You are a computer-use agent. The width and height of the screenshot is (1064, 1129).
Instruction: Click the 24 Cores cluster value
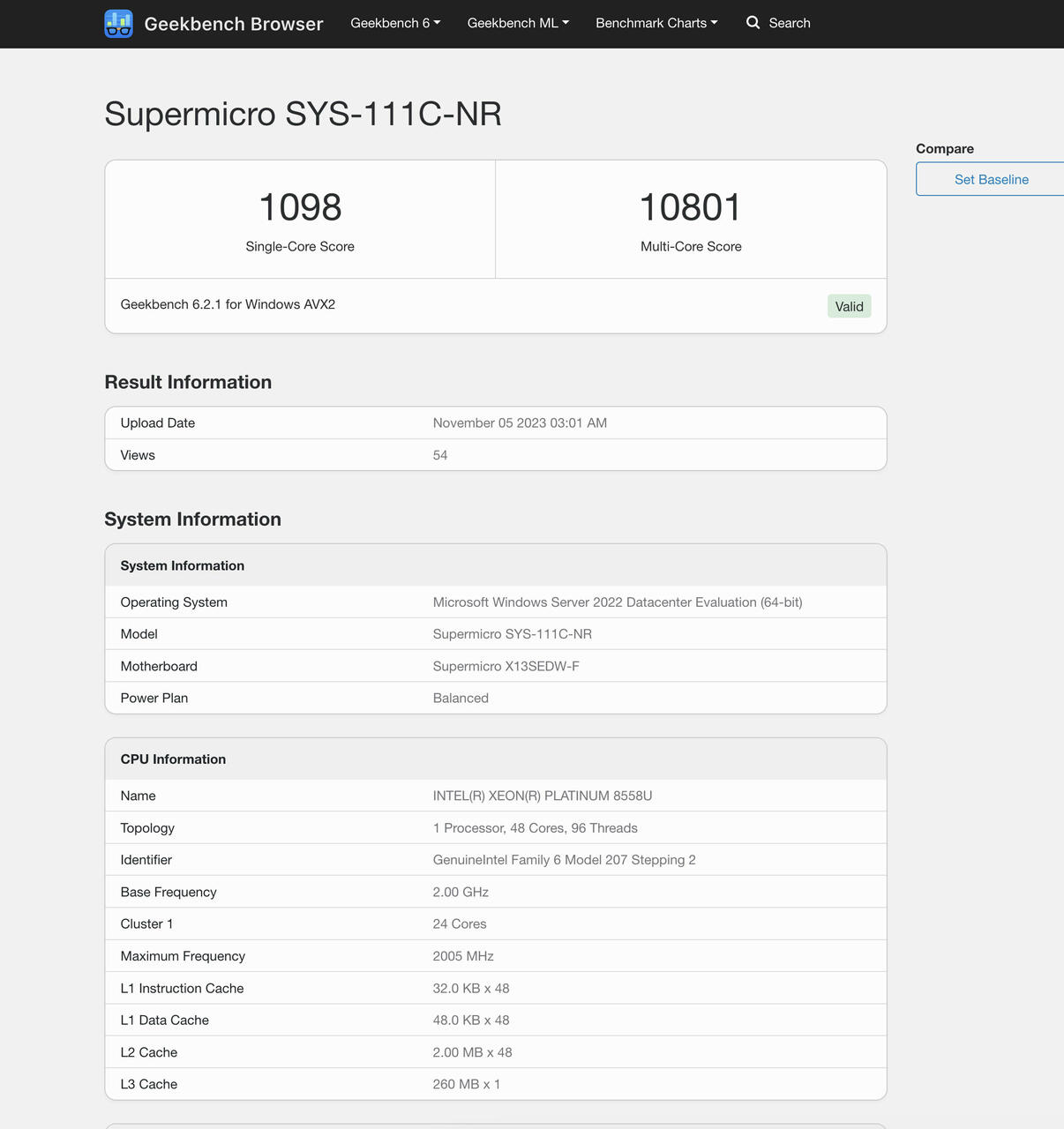pyautogui.click(x=460, y=924)
